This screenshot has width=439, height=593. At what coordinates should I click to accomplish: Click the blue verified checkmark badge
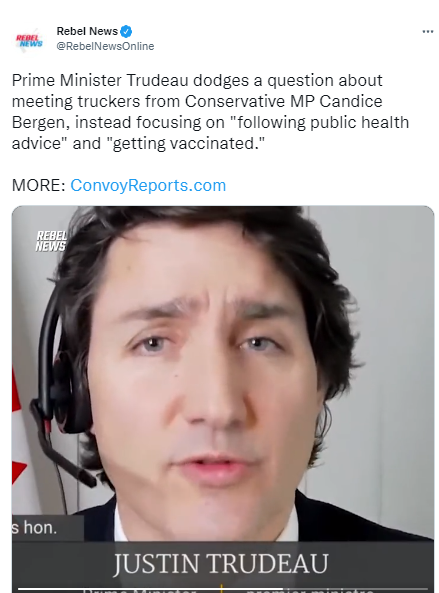point(126,31)
